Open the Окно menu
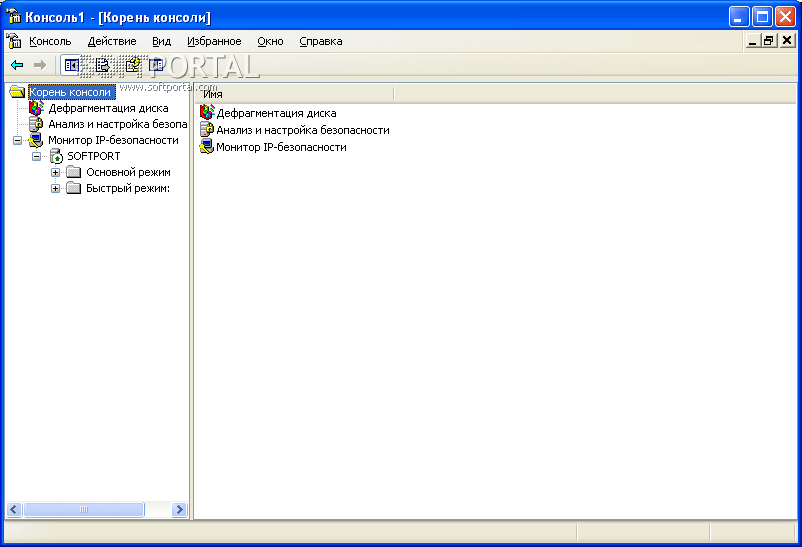Screen dimensions: 802x547 click(x=270, y=41)
